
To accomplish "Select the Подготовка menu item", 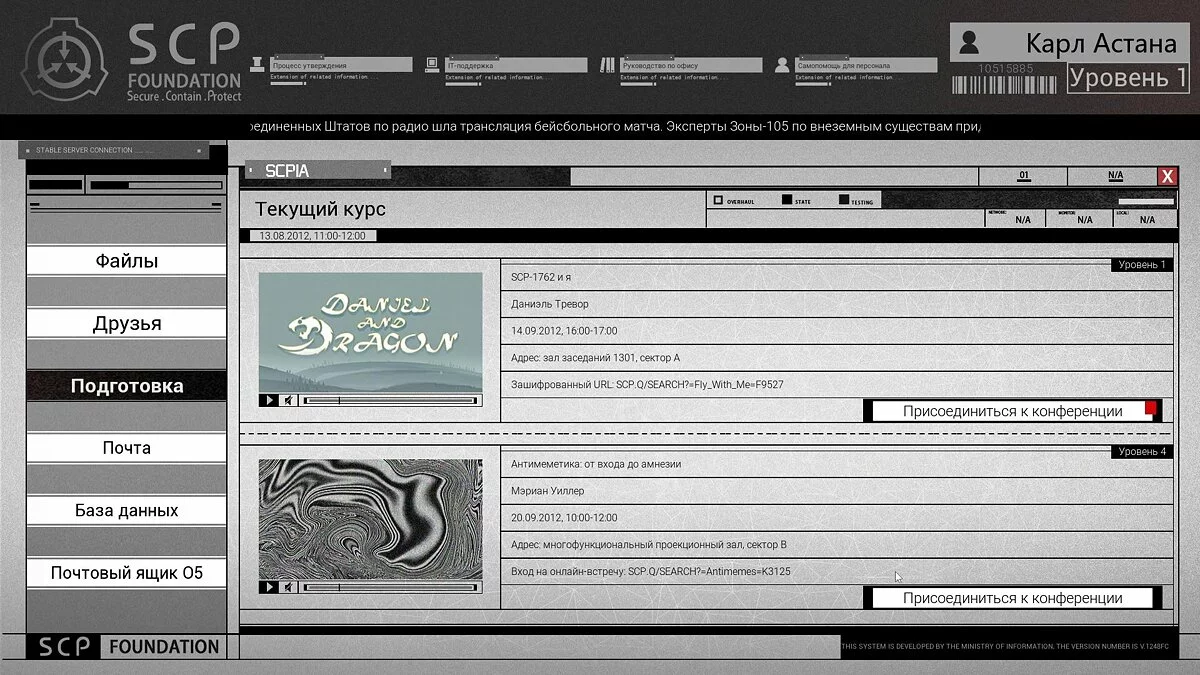I will click(x=127, y=386).
